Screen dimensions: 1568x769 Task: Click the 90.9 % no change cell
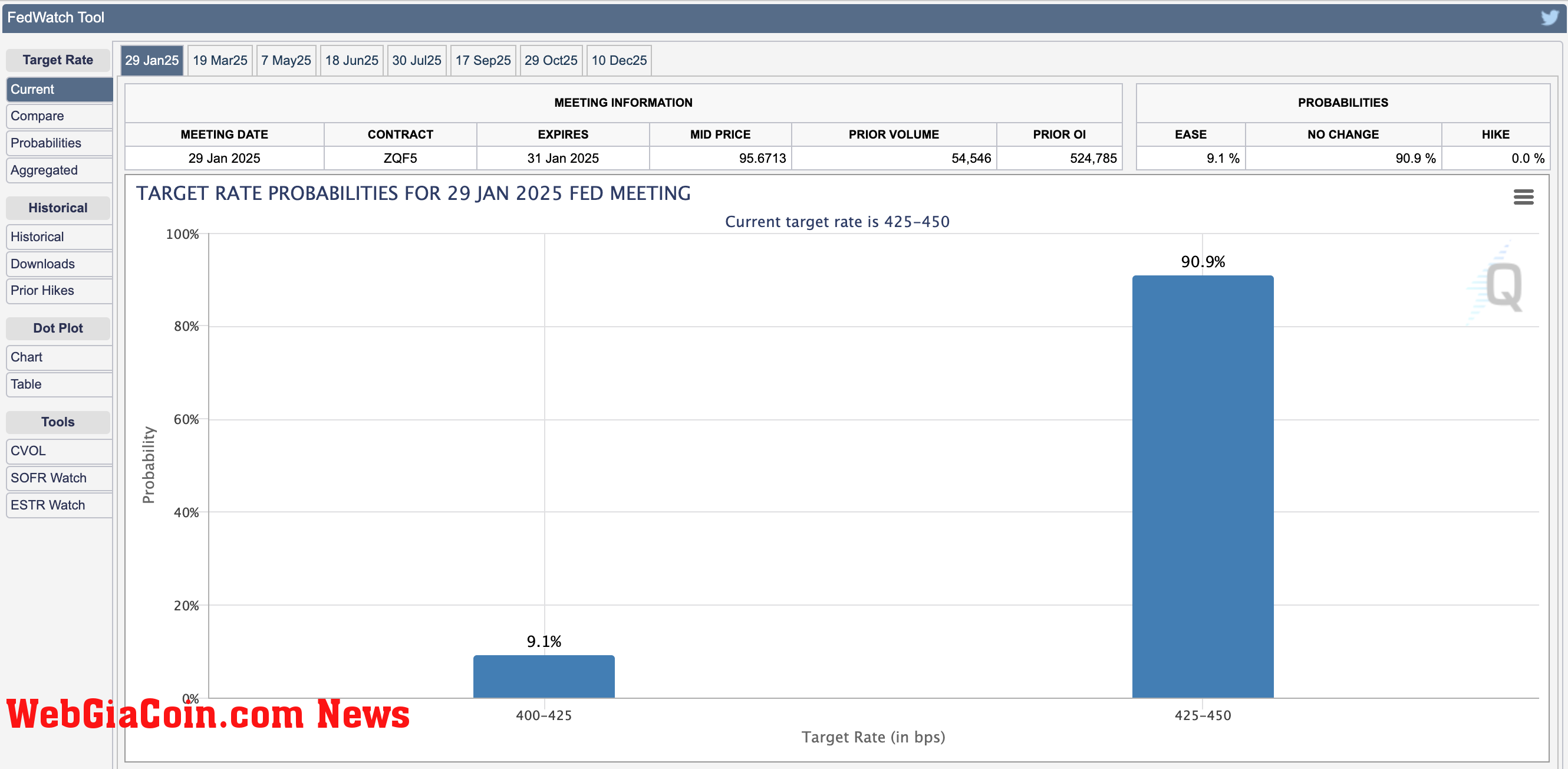tap(1343, 158)
